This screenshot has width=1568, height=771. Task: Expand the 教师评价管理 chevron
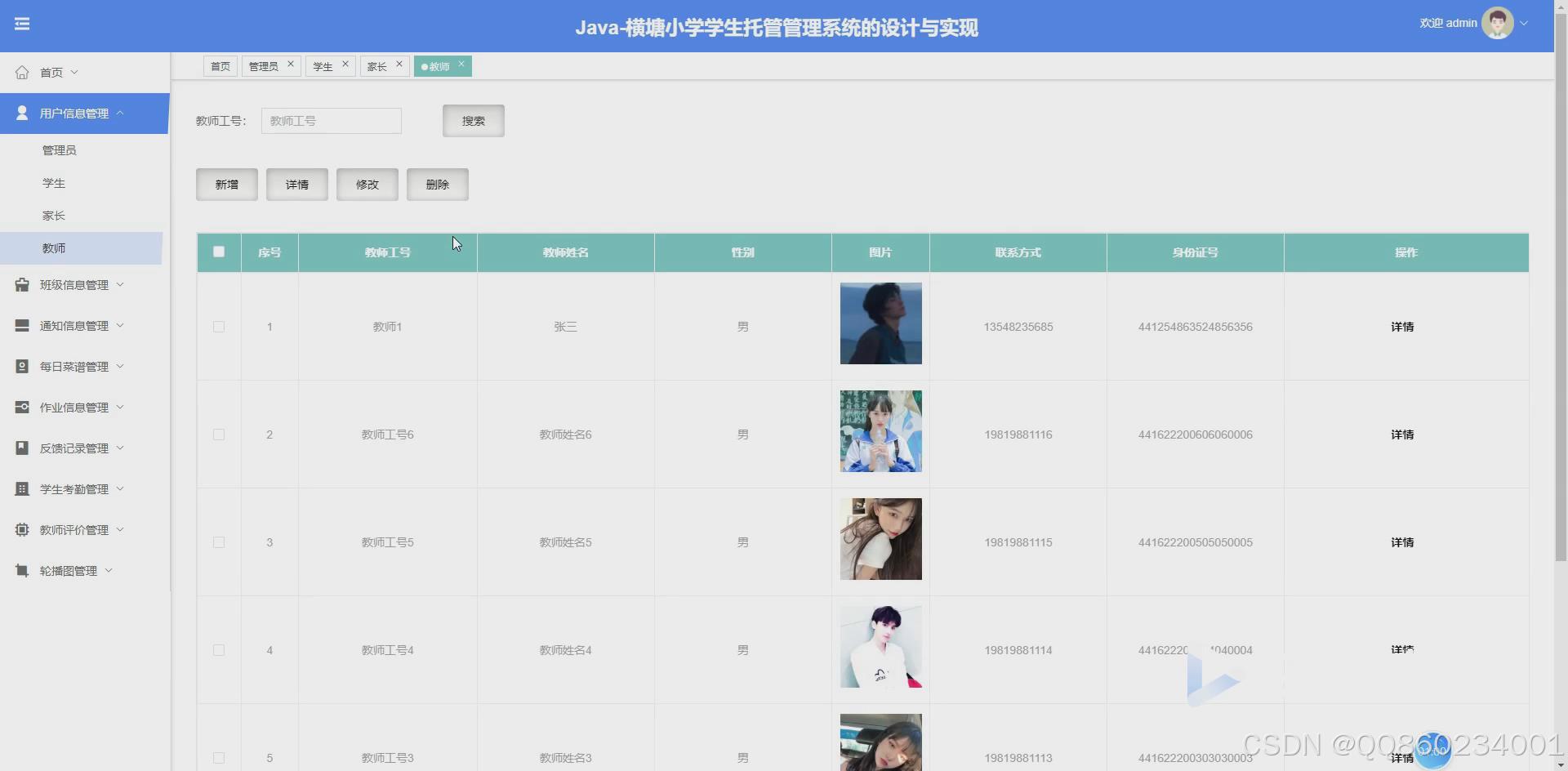pyautogui.click(x=120, y=529)
